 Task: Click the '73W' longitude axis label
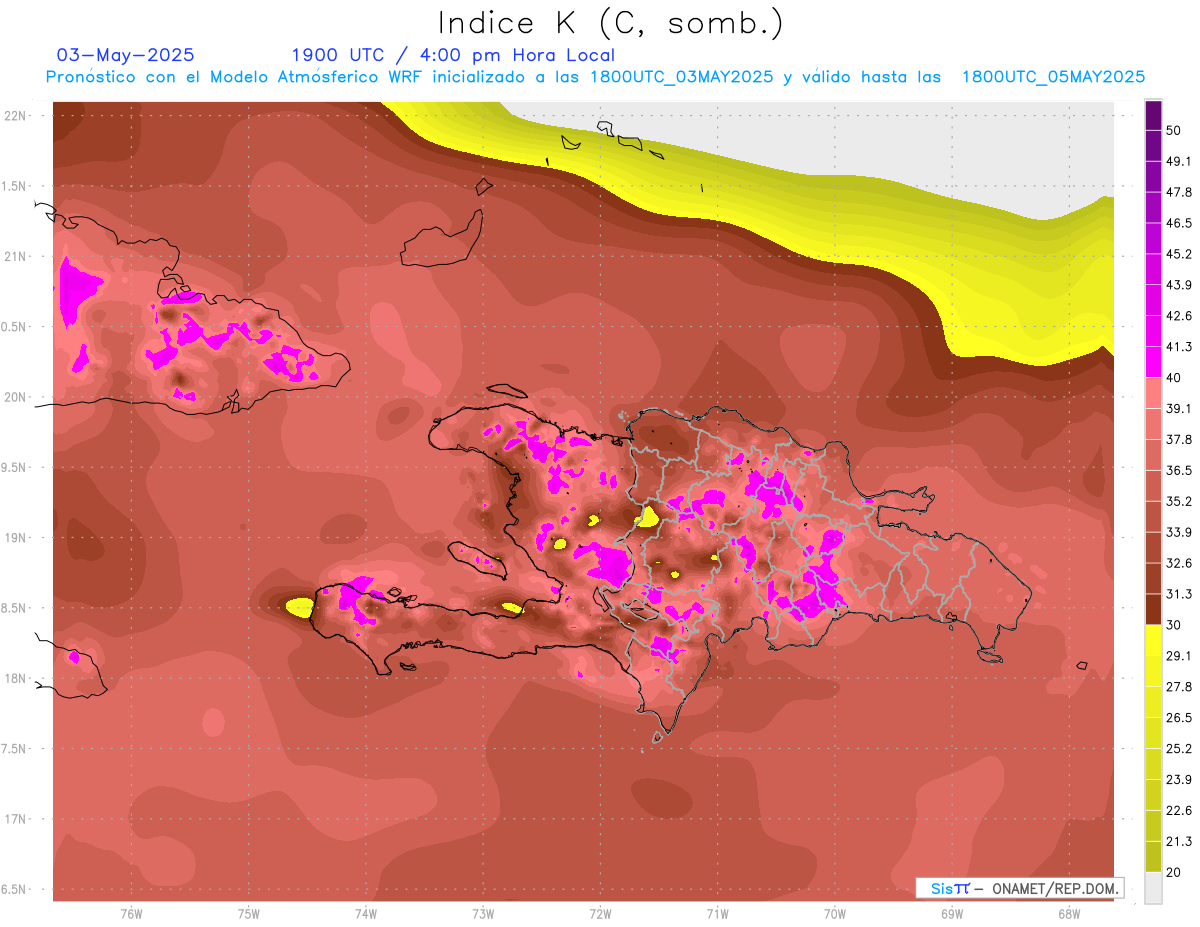tap(483, 914)
